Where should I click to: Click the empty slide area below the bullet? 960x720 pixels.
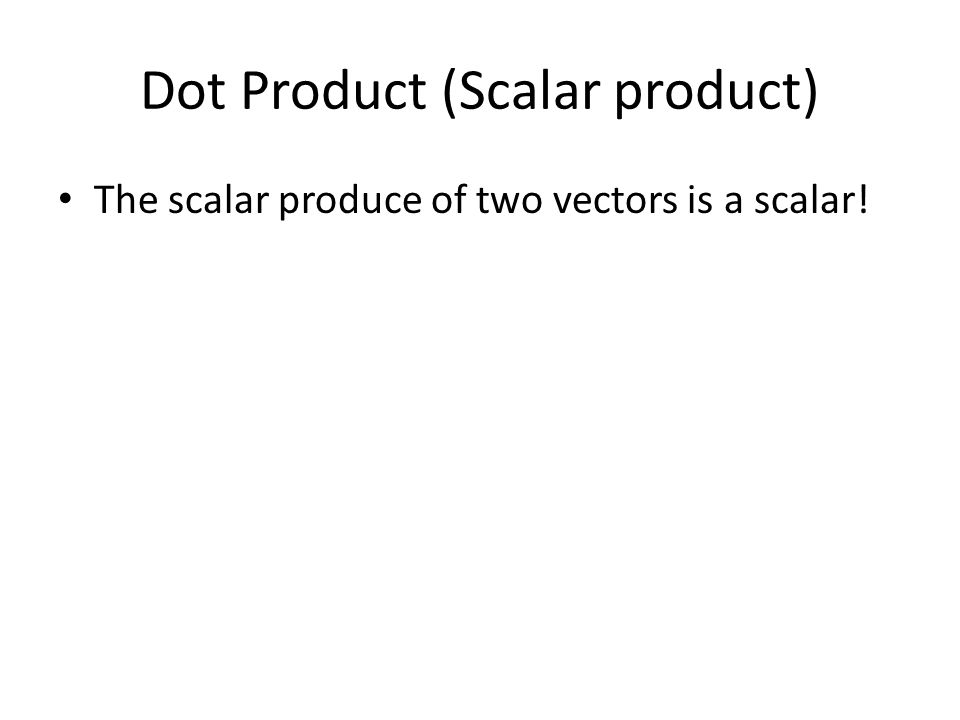coord(479,459)
